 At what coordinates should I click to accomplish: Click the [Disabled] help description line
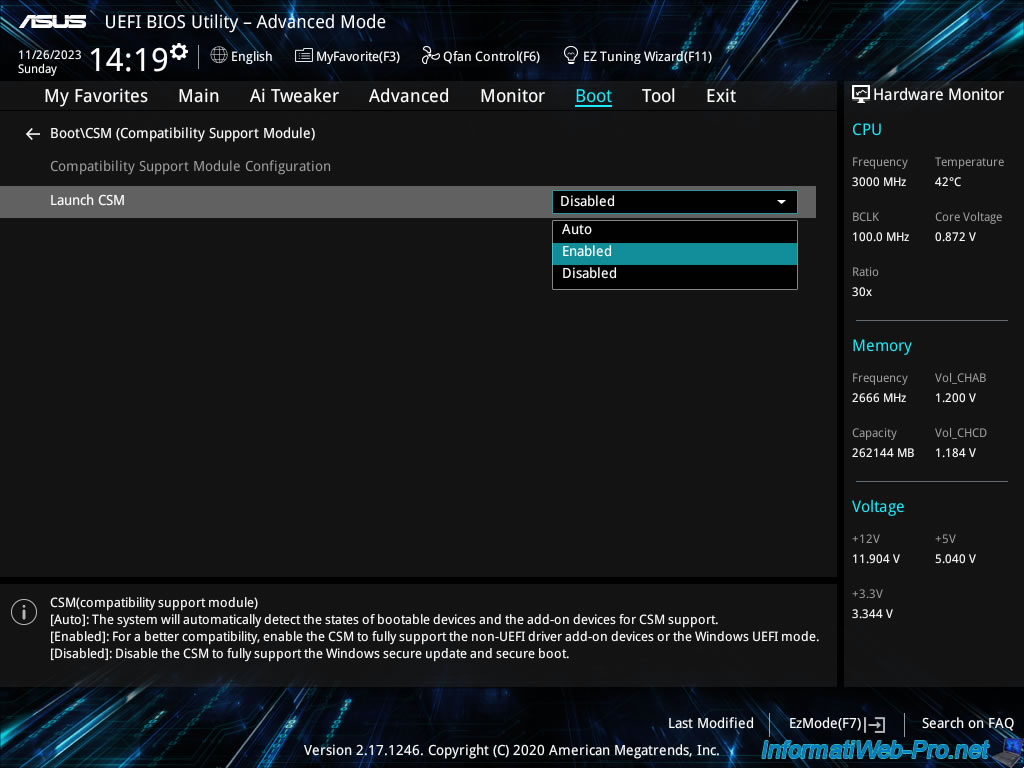pyautogui.click(x=310, y=654)
